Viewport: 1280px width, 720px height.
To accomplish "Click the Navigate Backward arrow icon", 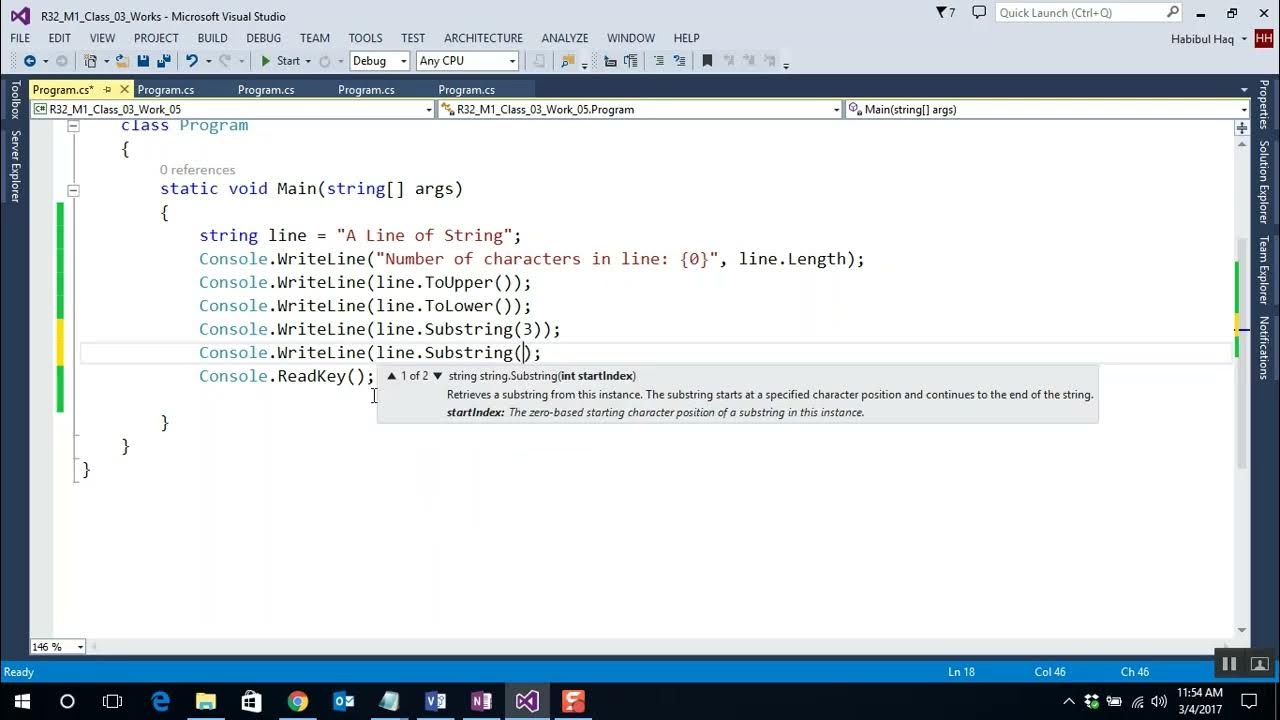I will tap(29, 61).
